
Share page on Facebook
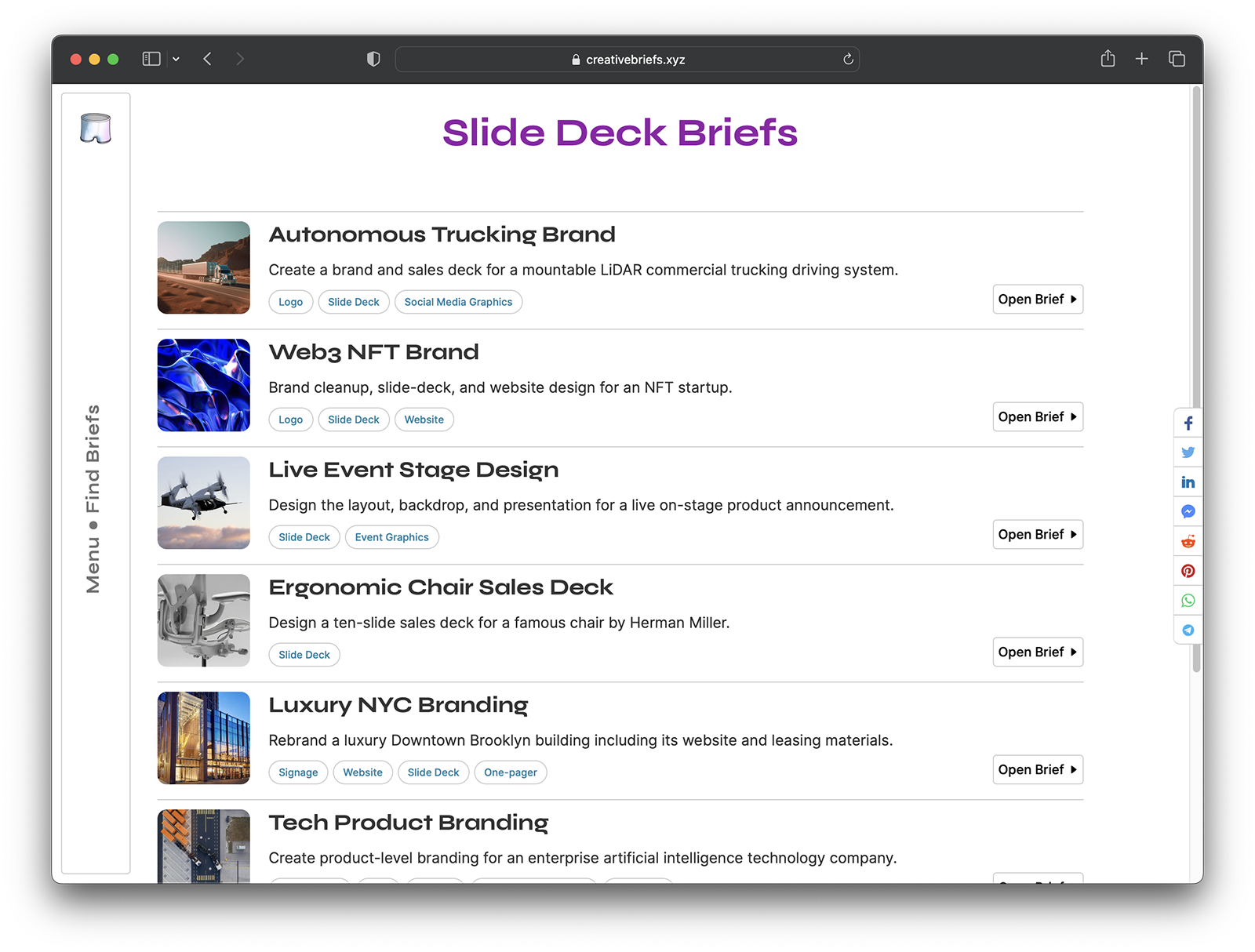[x=1188, y=423]
